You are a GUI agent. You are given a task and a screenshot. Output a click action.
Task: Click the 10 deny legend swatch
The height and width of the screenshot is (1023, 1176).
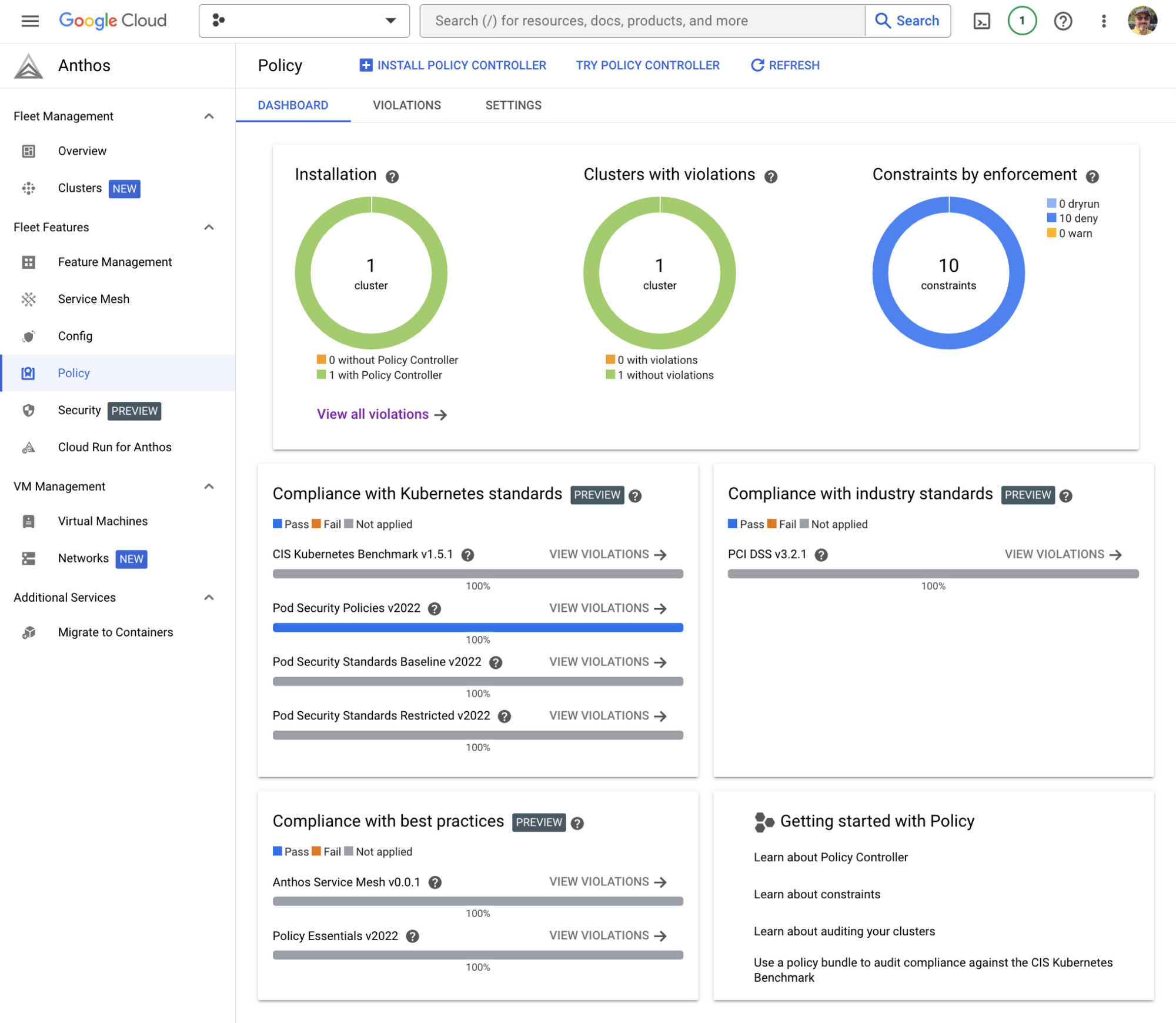click(x=1051, y=218)
